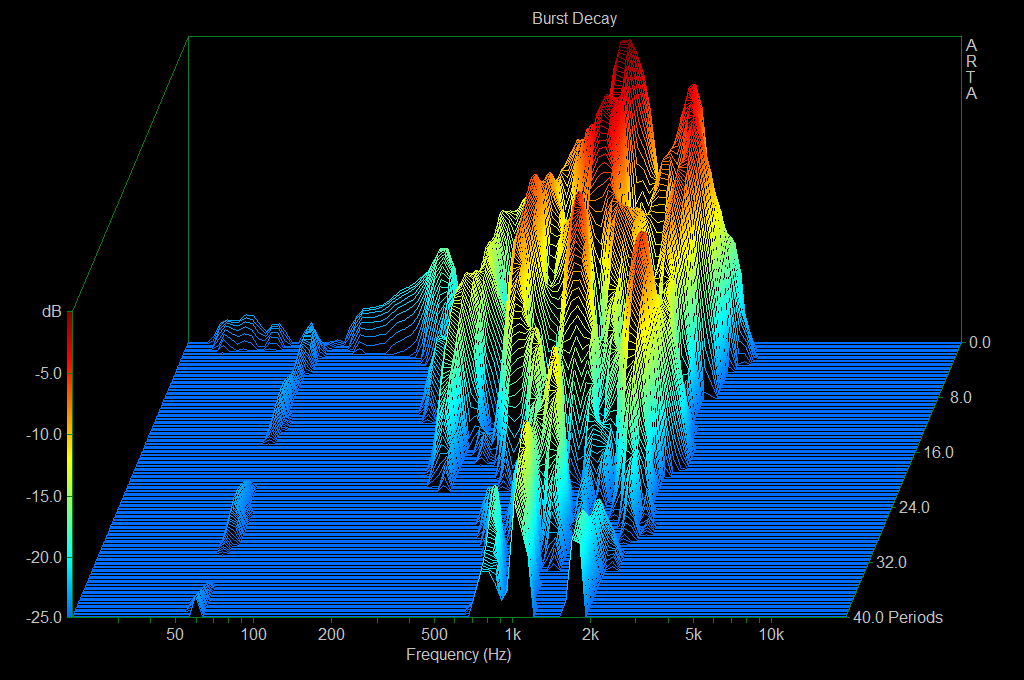The image size is (1024, 680).
Task: Click the dB axis label
Action: pos(52,312)
